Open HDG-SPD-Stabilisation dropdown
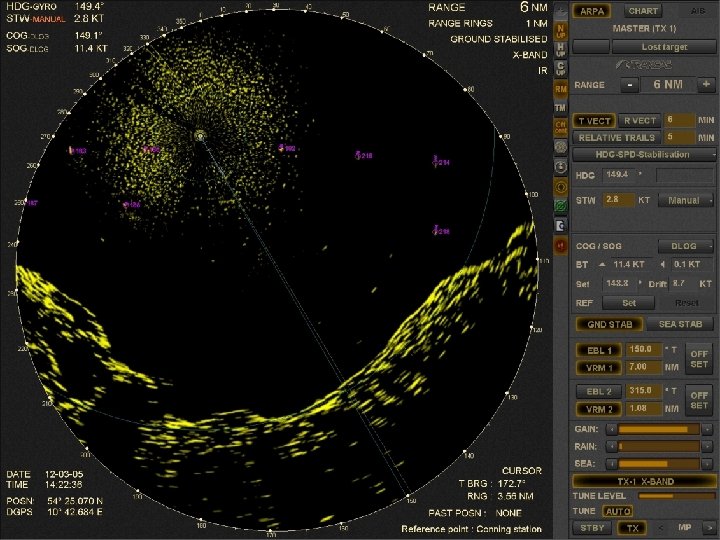720x540 pixels. [644, 154]
